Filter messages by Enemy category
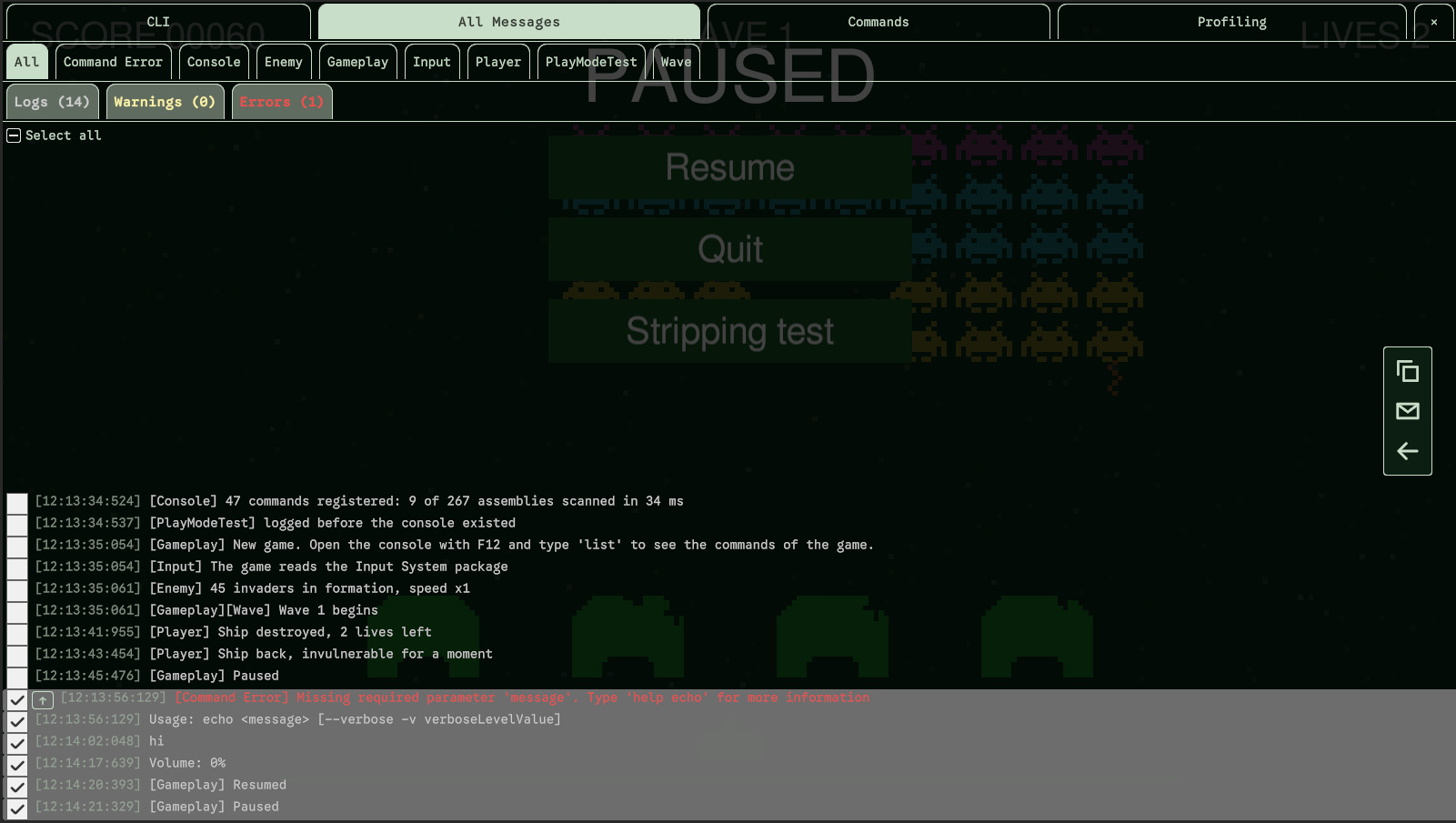This screenshot has width=1456, height=823. (284, 62)
